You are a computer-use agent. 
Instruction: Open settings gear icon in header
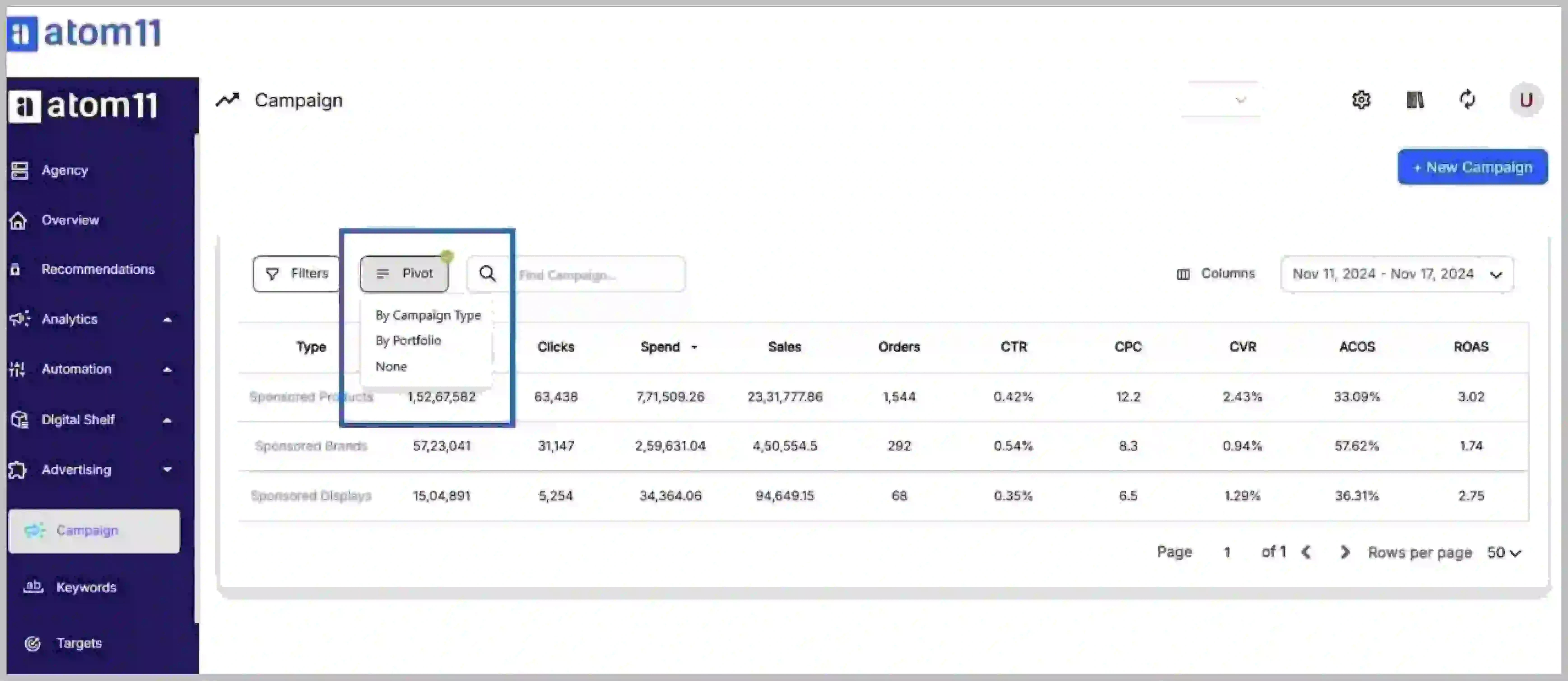pyautogui.click(x=1361, y=100)
